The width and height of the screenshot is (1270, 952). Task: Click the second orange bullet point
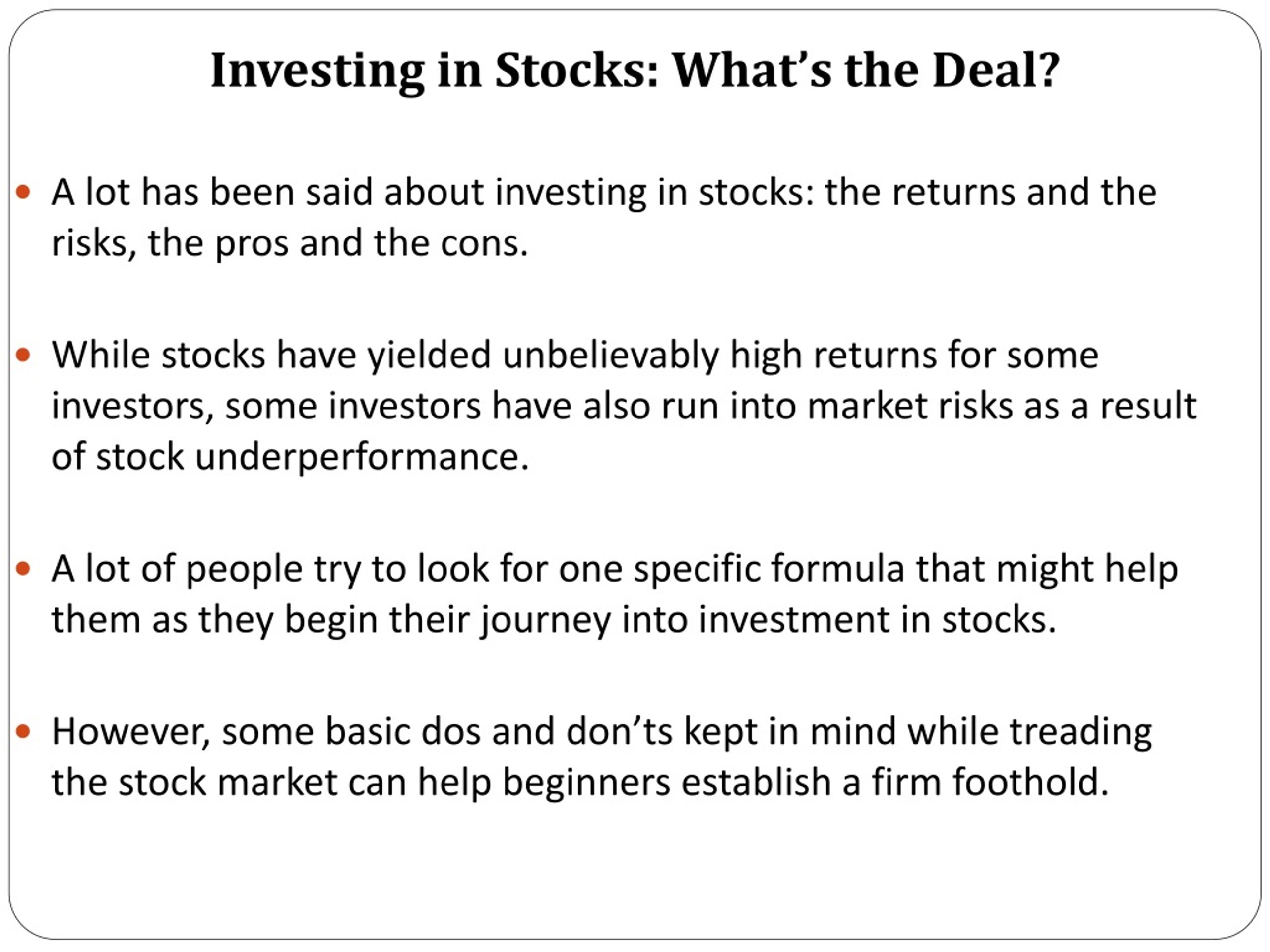click(23, 355)
